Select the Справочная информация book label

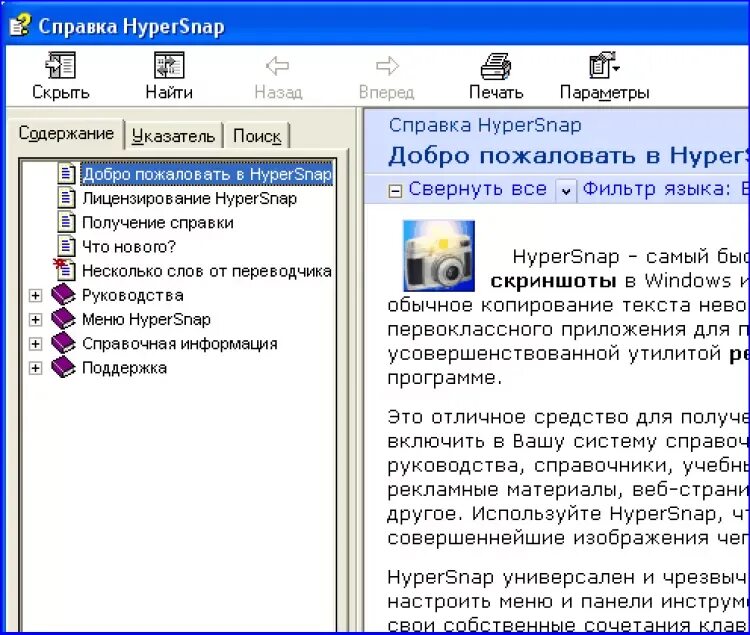click(x=180, y=343)
